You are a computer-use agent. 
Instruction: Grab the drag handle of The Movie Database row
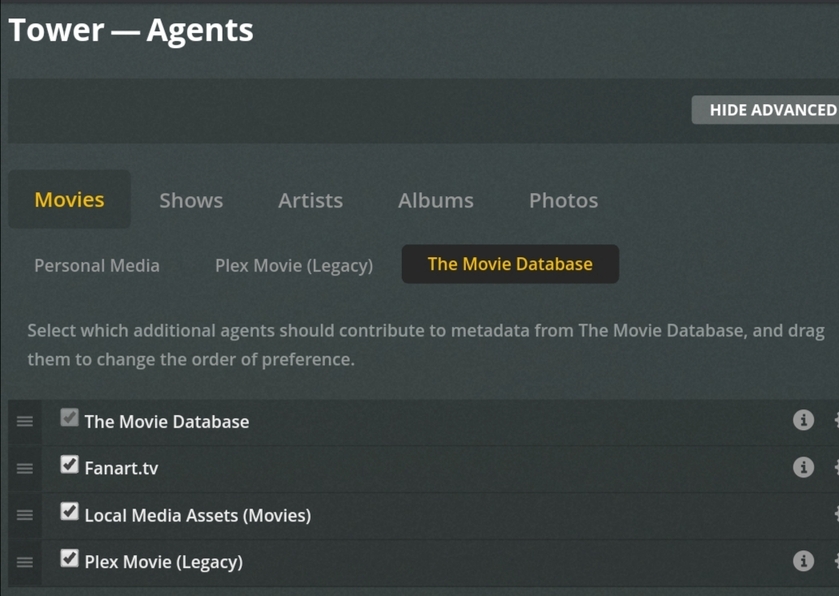25,422
